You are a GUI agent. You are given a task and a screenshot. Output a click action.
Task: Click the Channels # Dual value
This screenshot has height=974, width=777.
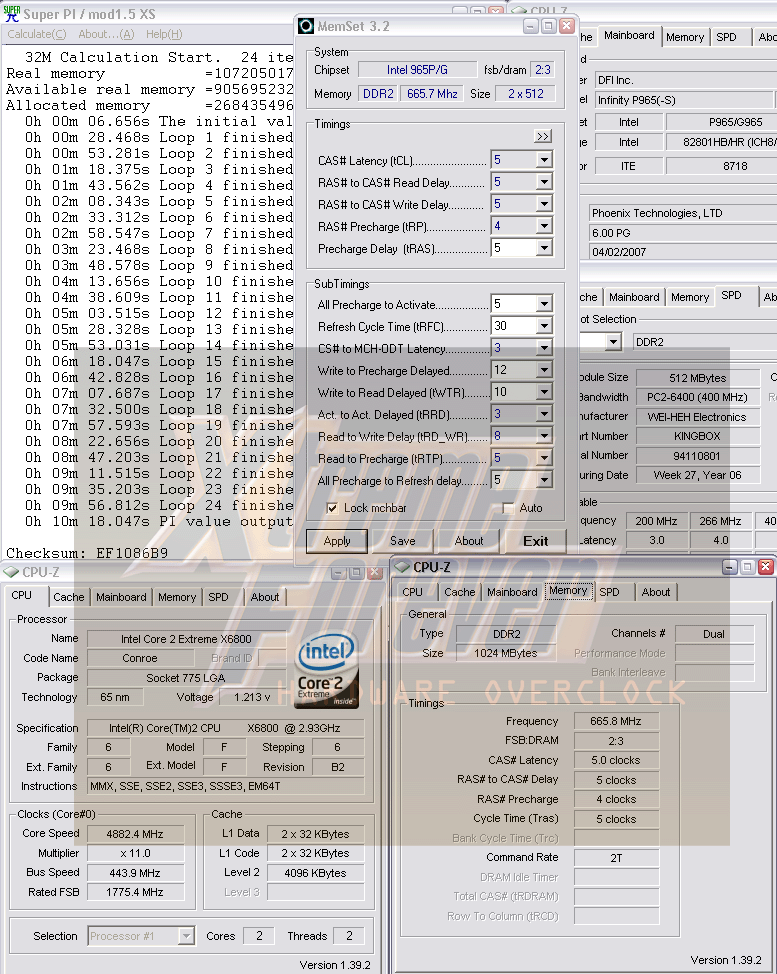714,634
